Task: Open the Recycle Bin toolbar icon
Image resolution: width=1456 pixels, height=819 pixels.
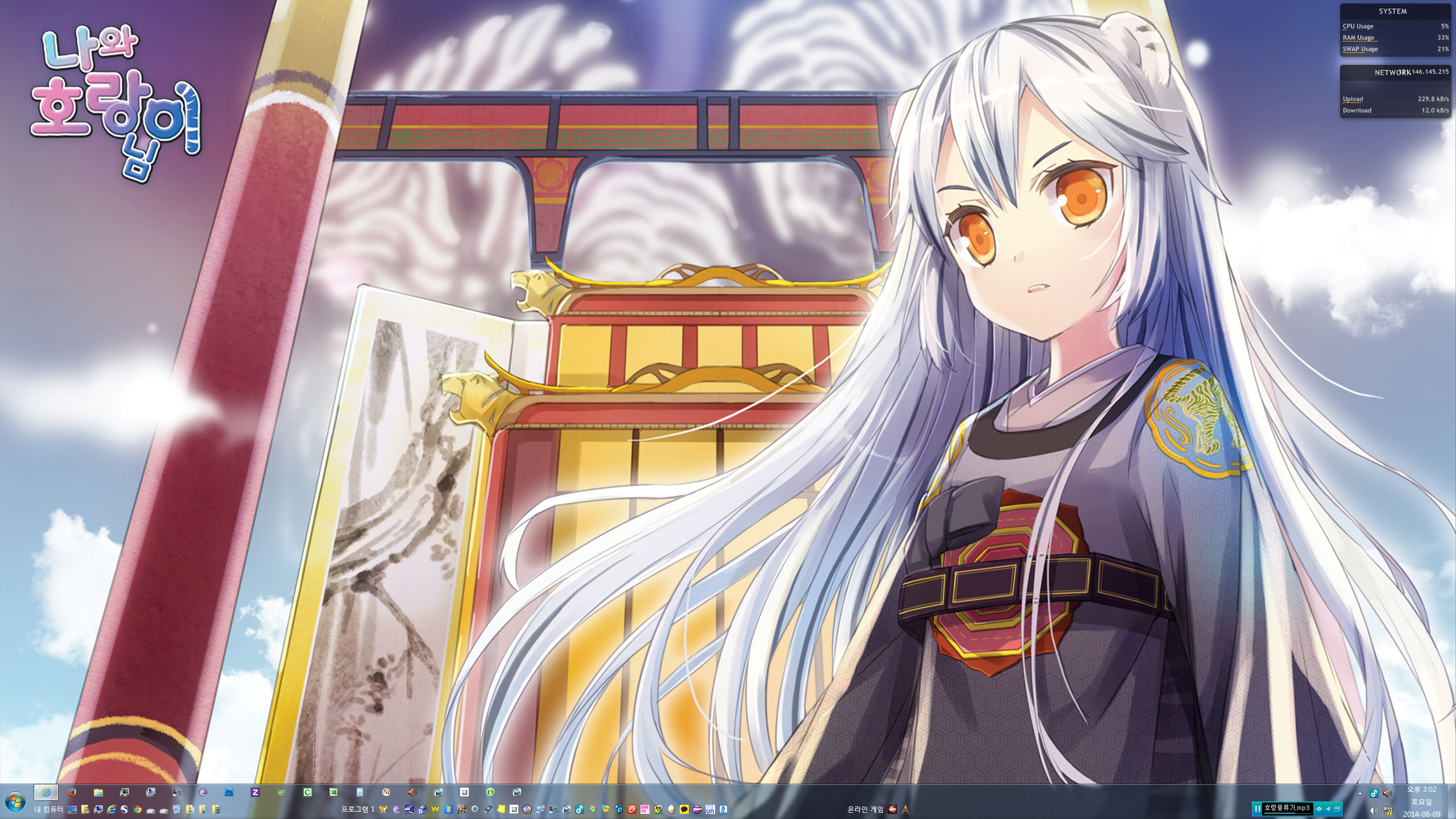Action: click(x=176, y=809)
